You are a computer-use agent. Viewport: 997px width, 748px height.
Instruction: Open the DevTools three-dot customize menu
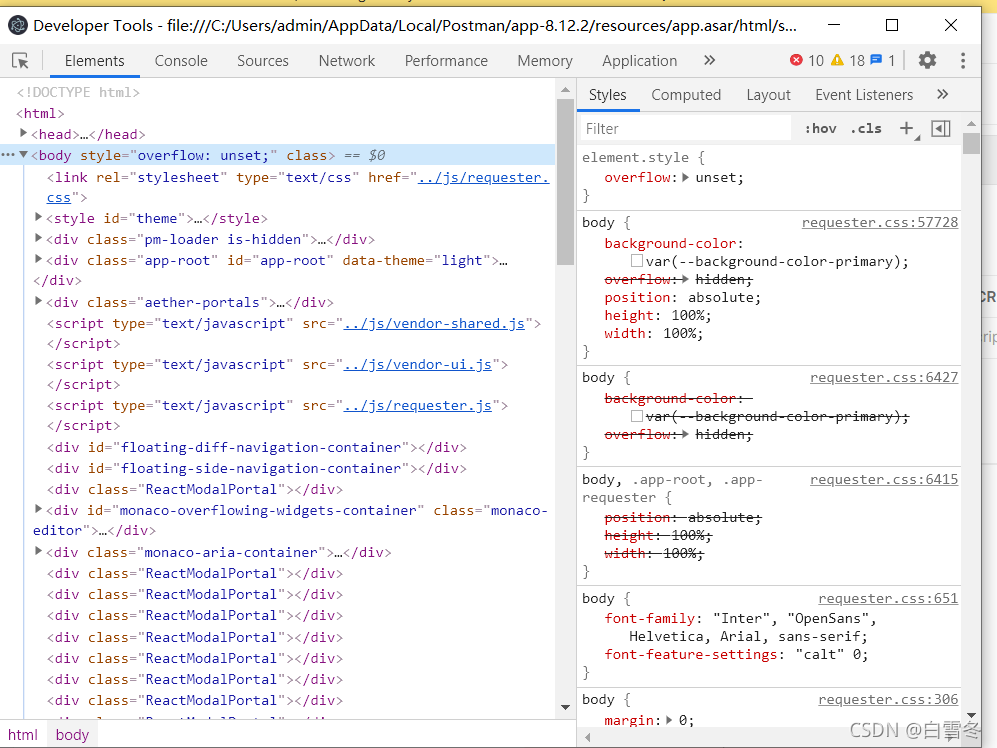pyautogui.click(x=963, y=60)
